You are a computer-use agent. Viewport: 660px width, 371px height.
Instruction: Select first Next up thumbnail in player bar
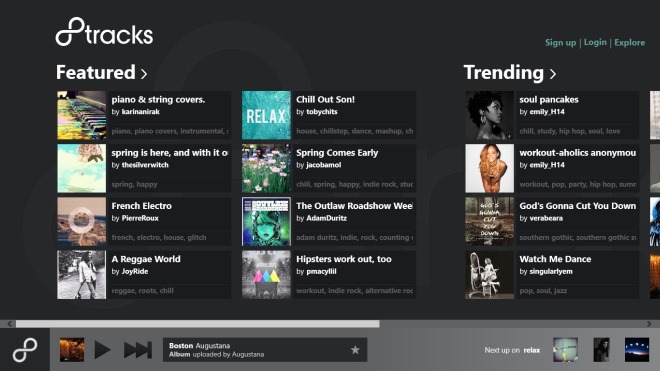tap(565, 350)
